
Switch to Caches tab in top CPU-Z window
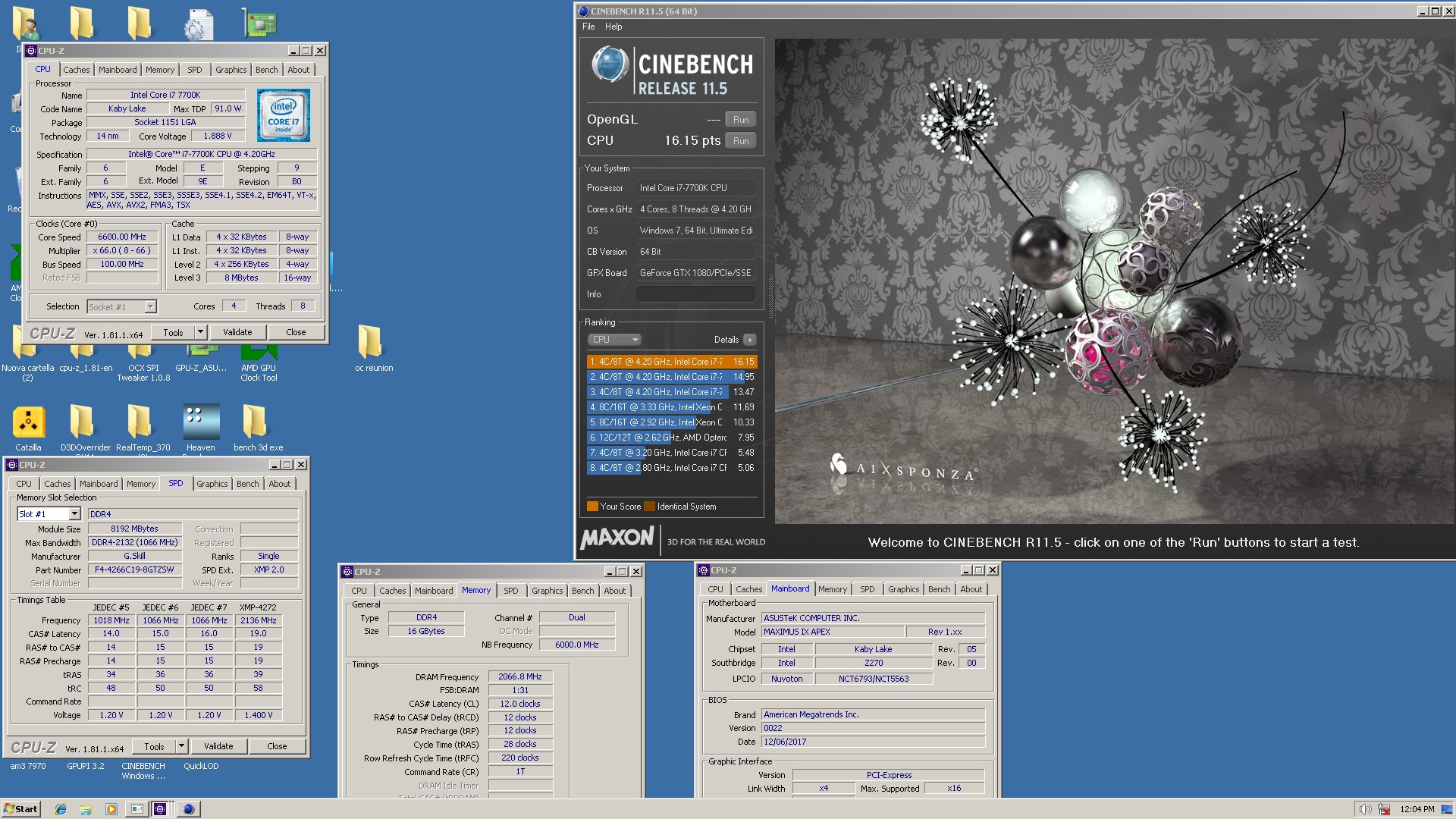coord(77,70)
